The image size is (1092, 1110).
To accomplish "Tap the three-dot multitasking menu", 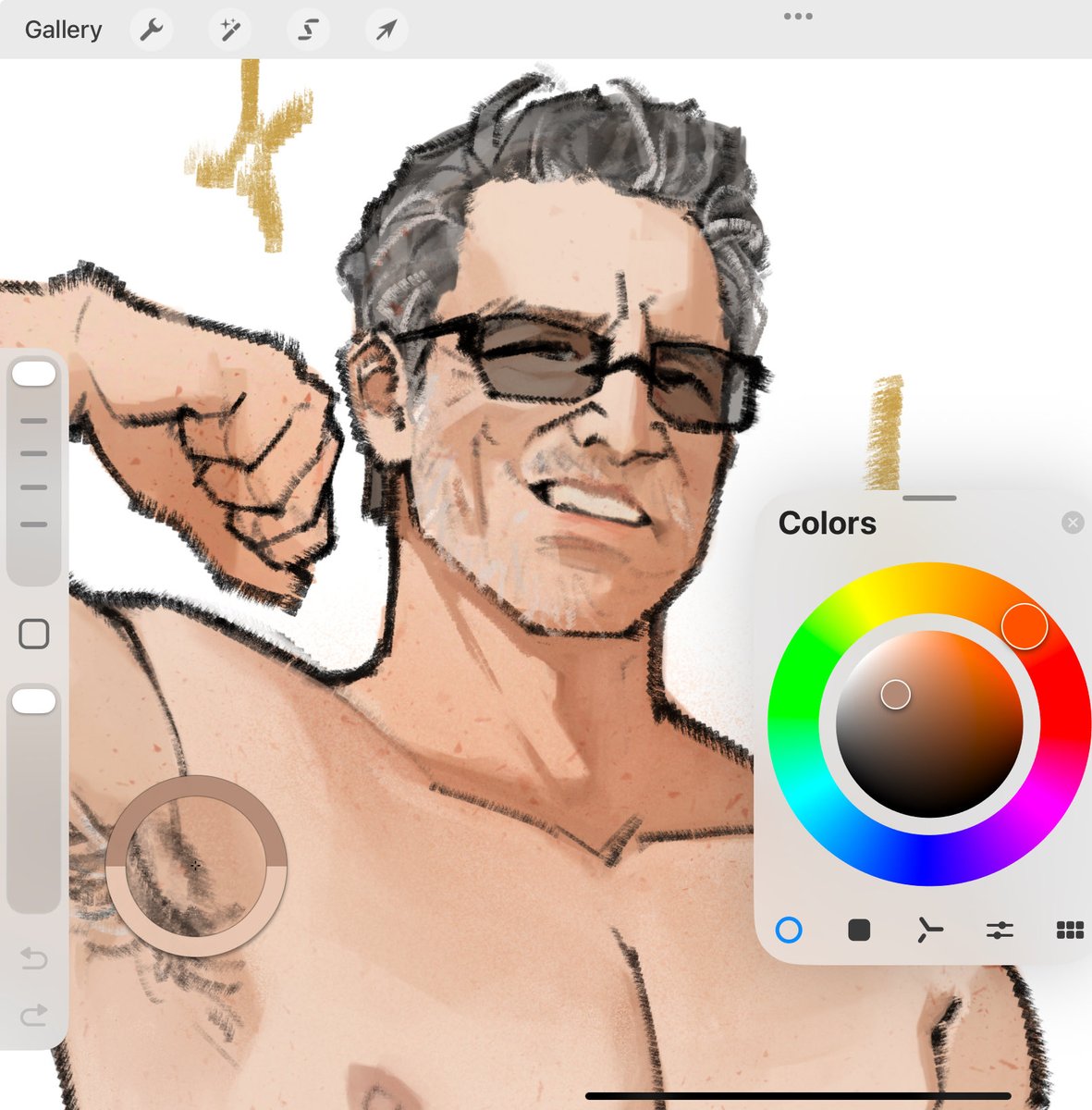I will [798, 16].
